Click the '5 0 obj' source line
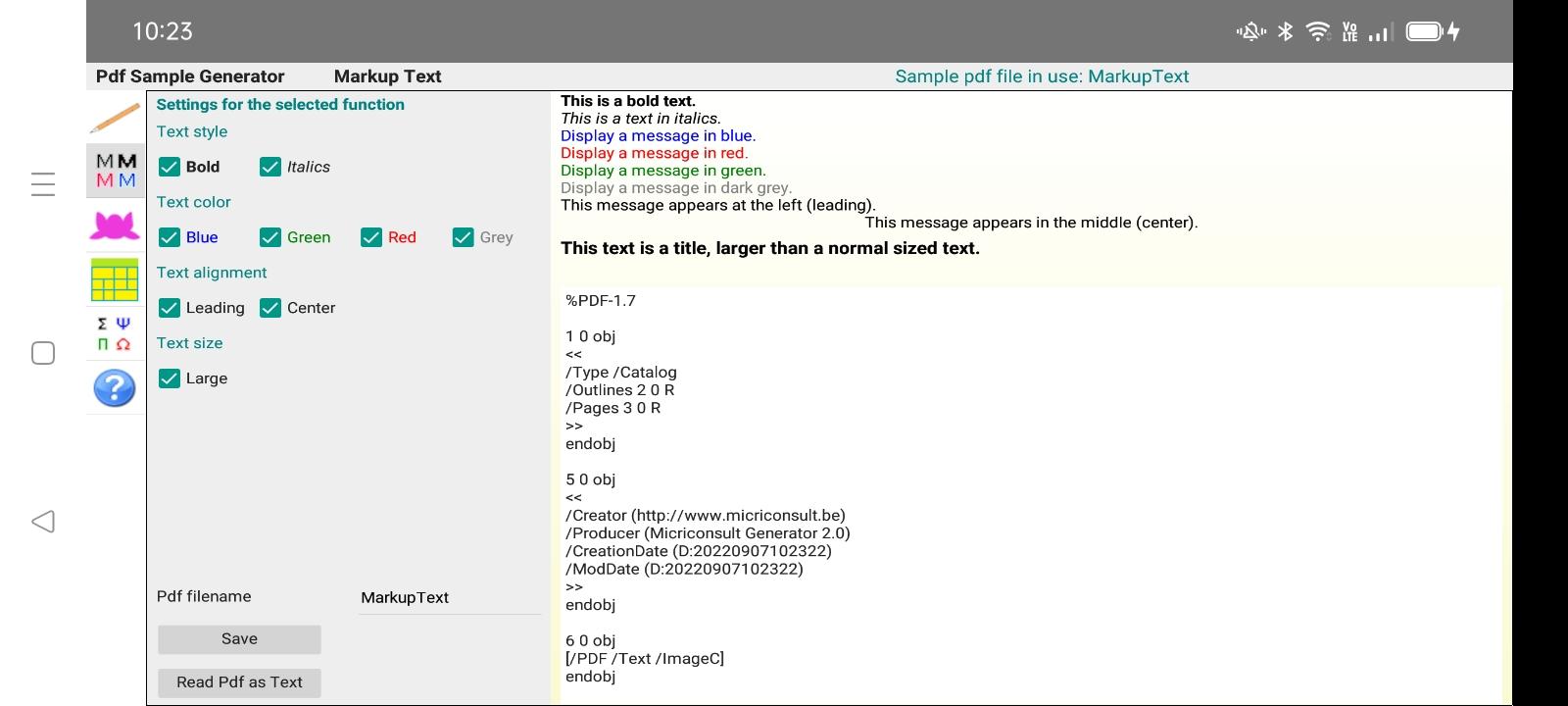Screen dimensions: 1568x706 [x=591, y=479]
